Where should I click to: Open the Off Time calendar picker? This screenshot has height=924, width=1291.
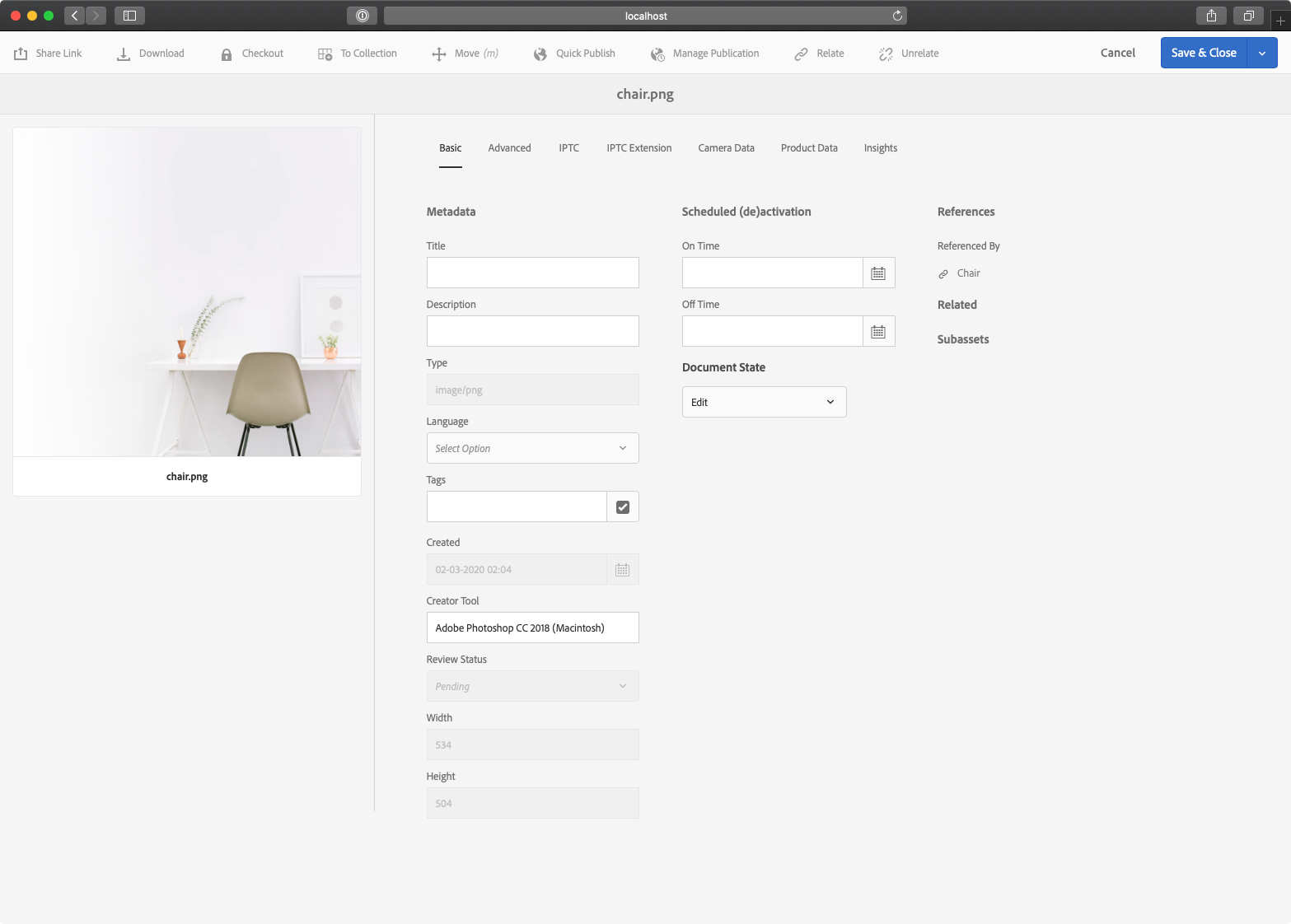[878, 331]
